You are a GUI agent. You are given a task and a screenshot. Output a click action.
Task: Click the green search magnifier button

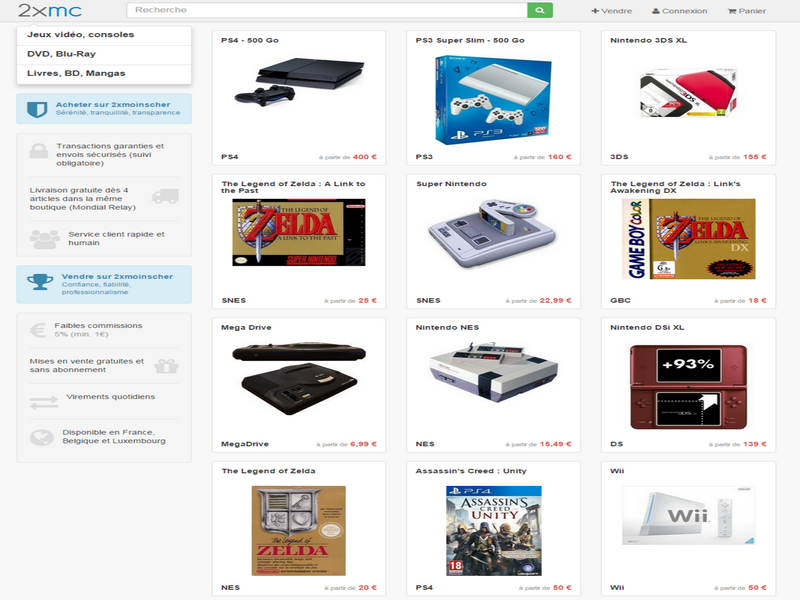539,10
